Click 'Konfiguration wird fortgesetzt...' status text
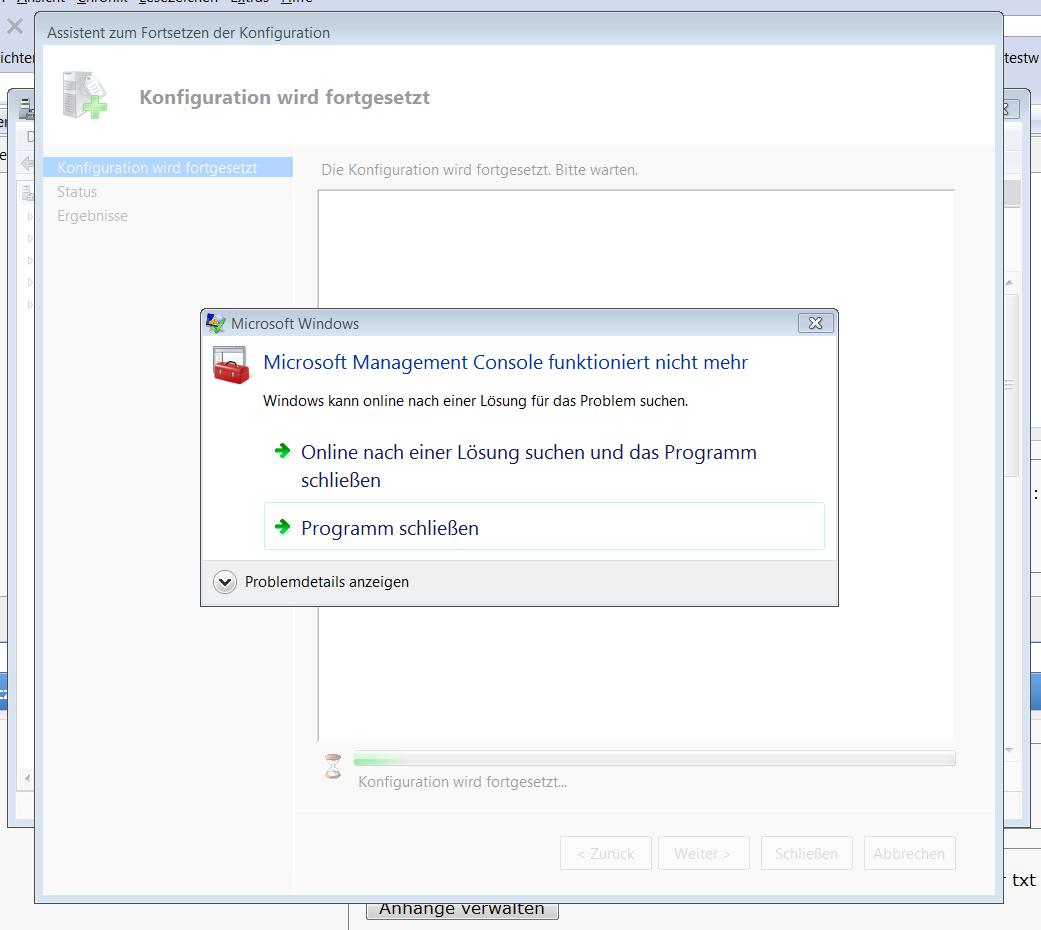1041x930 pixels. (462, 782)
